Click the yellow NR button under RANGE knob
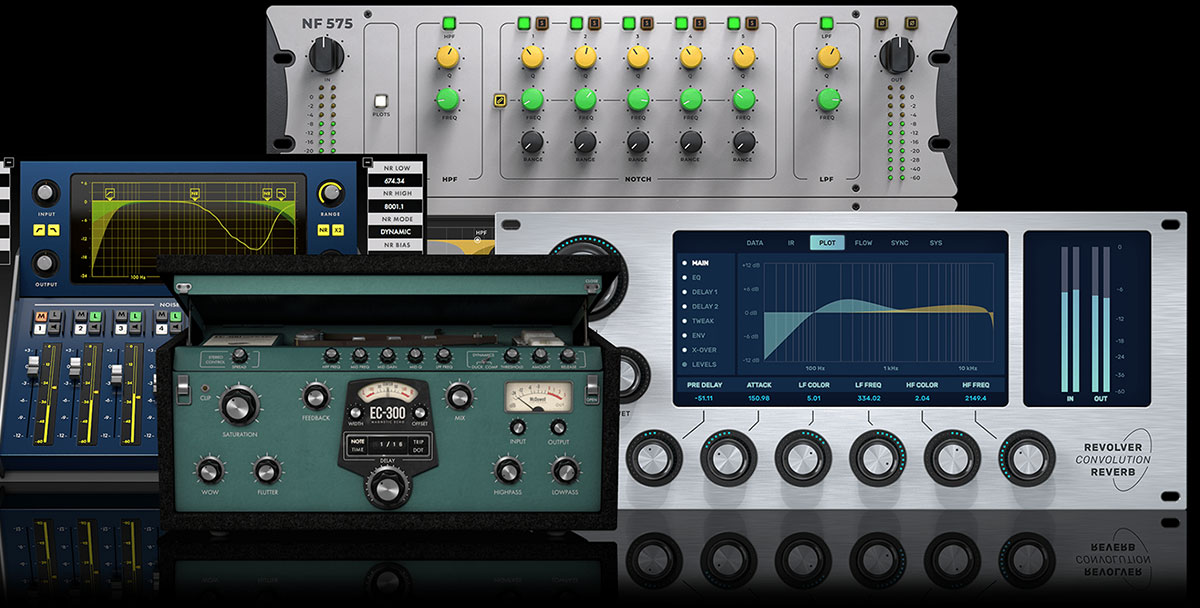This screenshot has height=608, width=1200. click(x=324, y=231)
